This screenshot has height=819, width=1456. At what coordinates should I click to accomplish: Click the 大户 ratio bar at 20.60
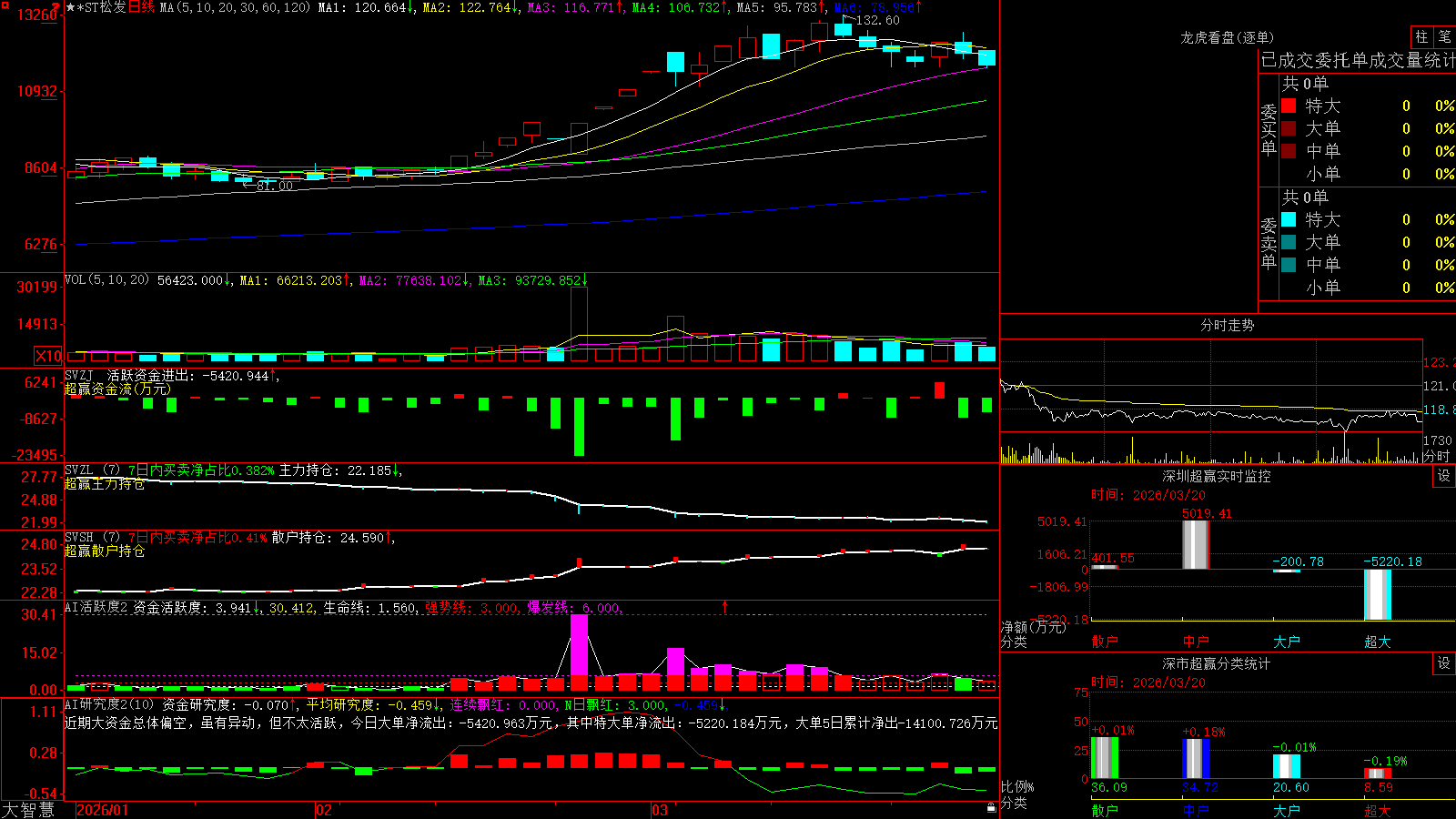point(1287,766)
